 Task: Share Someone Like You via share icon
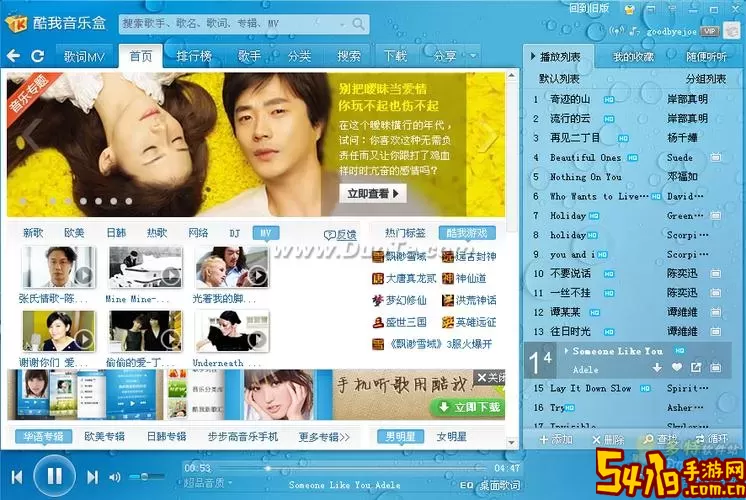click(x=696, y=367)
